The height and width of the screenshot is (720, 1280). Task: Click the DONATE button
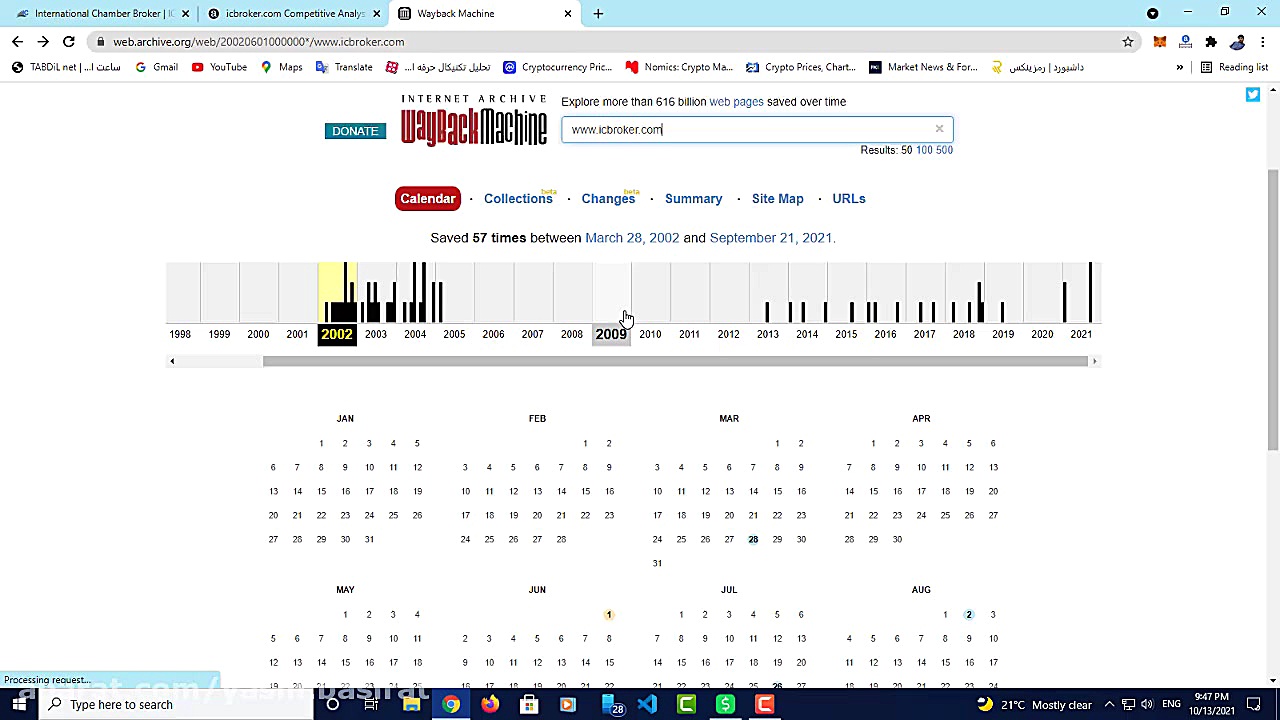[x=355, y=131]
